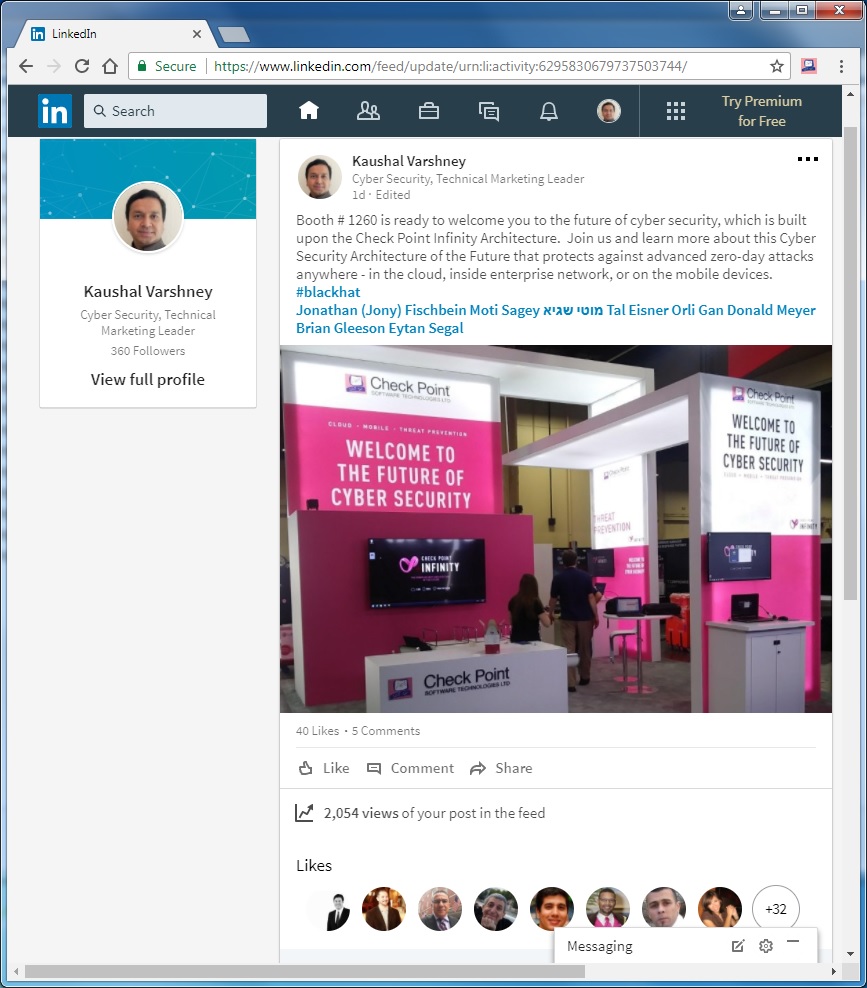Screen dimensions: 867x988
Task: Click the browser extension icon
Action: pos(809,66)
